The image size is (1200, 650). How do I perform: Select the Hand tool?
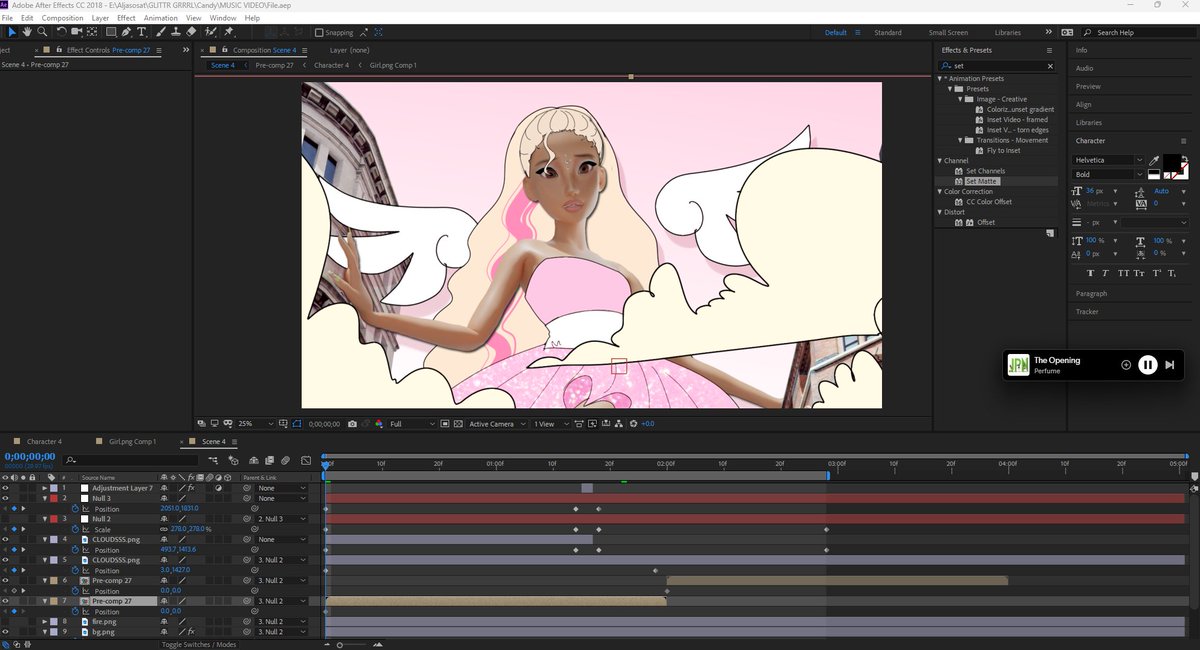26,32
